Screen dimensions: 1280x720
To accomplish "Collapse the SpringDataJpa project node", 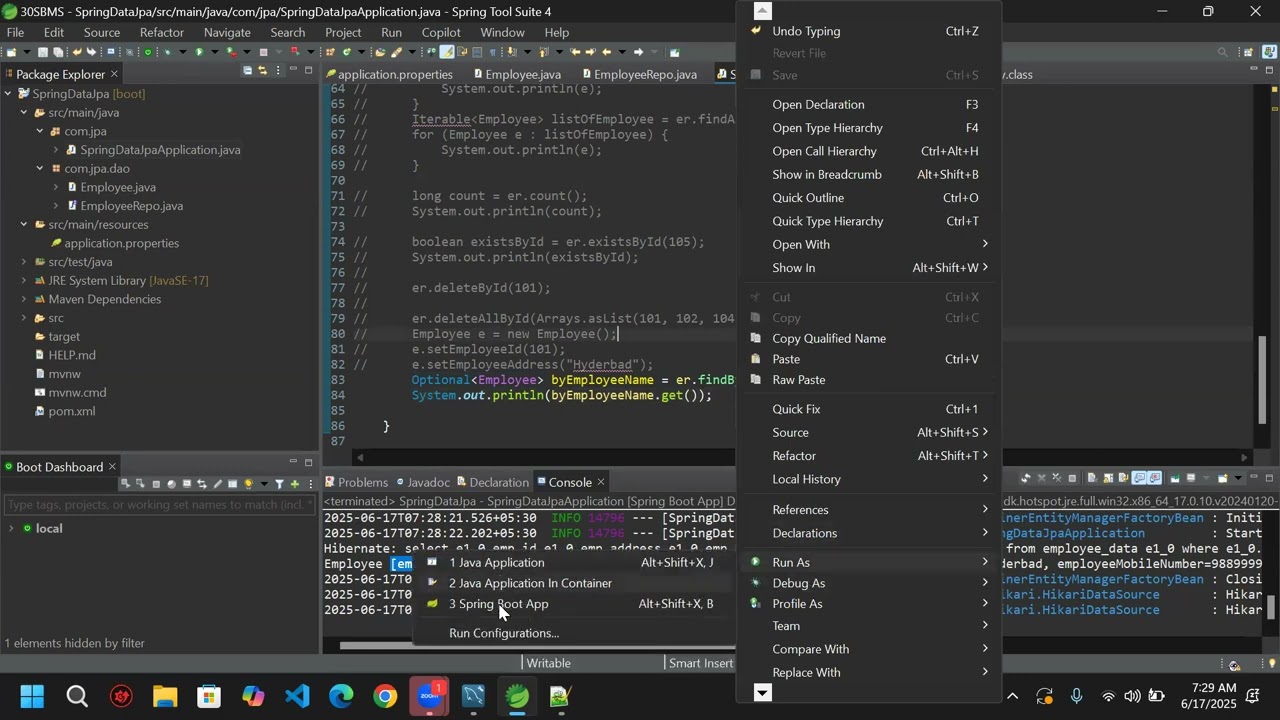I will pos(9,94).
